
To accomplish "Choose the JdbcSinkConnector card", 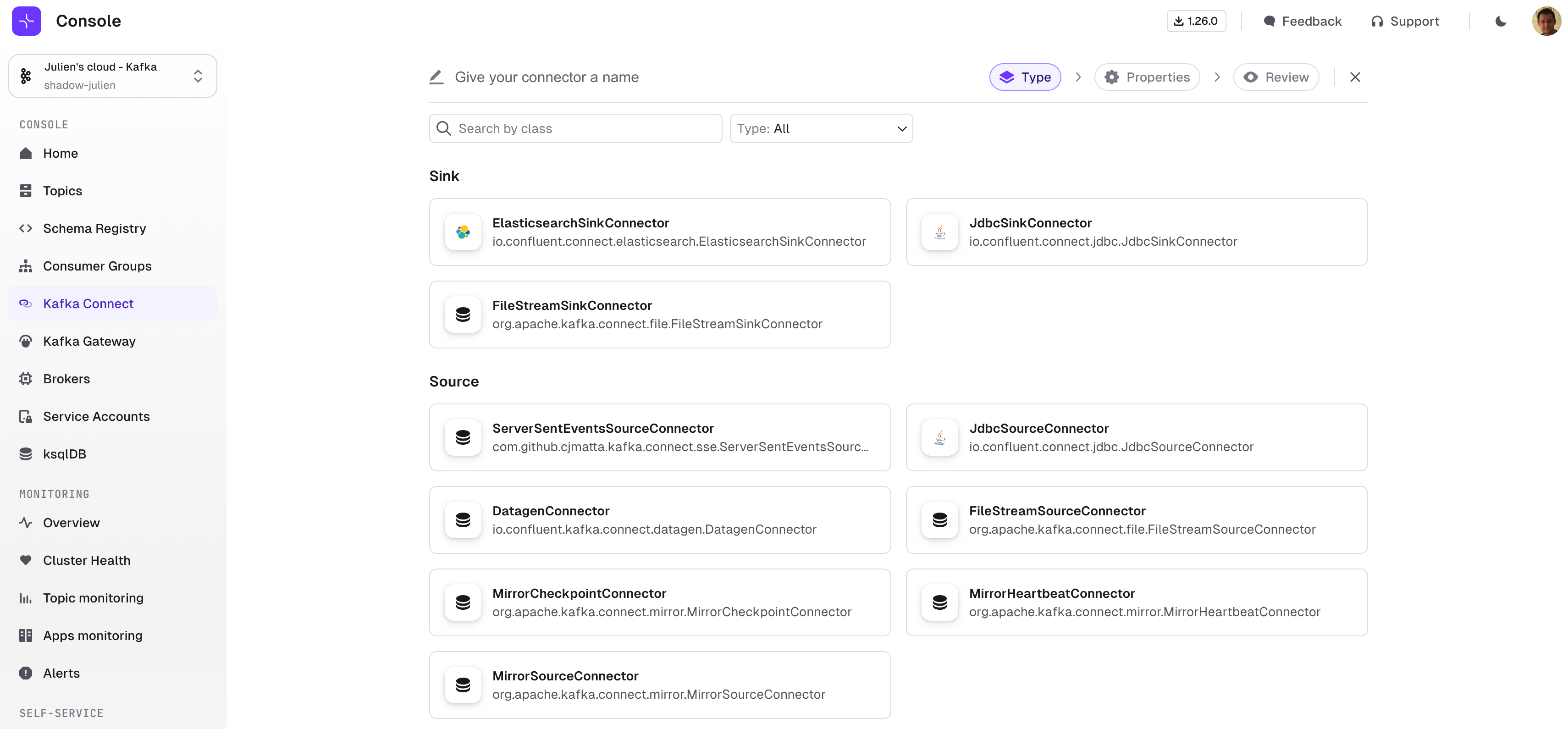I will (1137, 232).
